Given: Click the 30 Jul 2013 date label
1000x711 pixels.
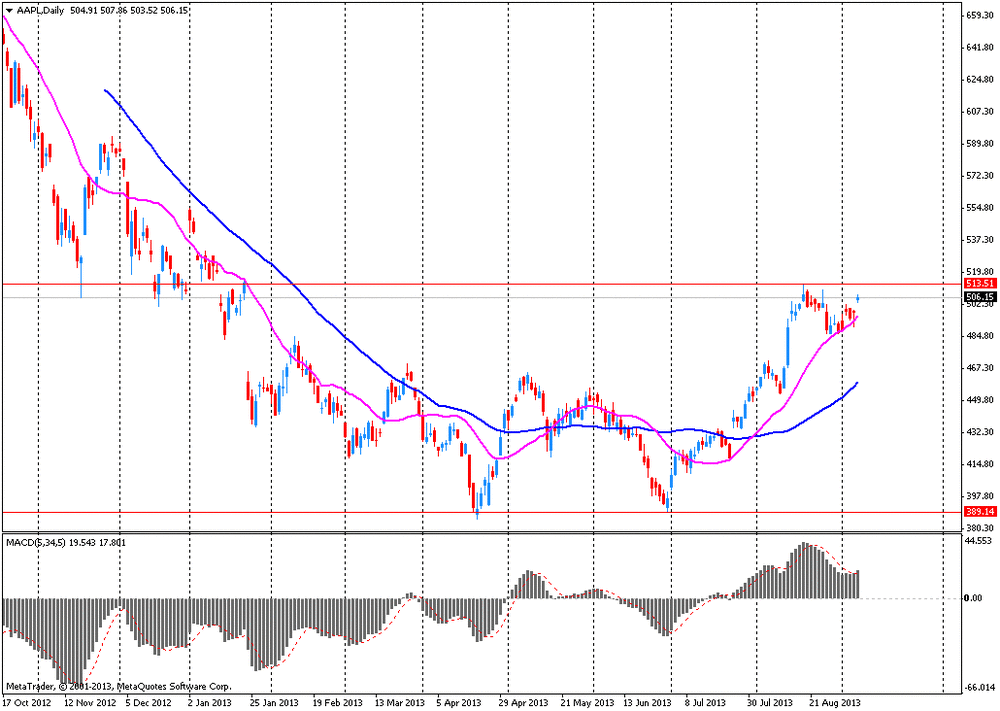Looking at the screenshot, I should [x=771, y=703].
